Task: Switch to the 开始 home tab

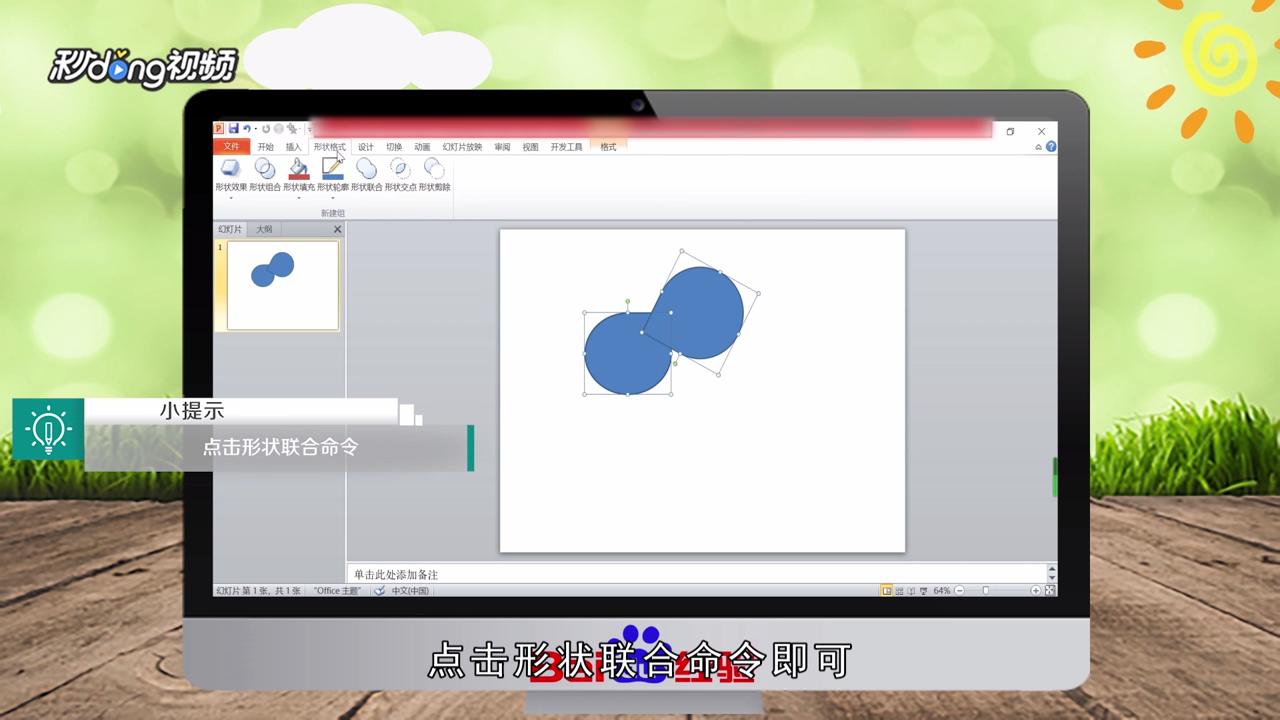Action: [265, 147]
